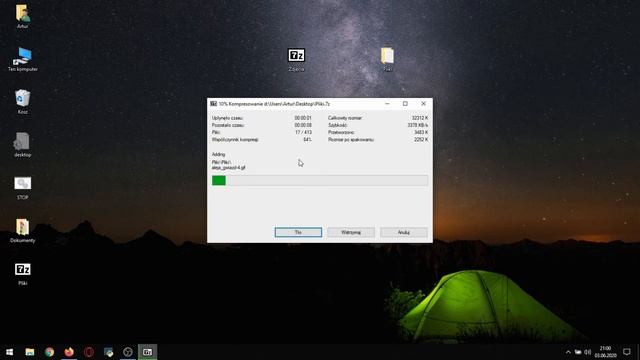Pause compression with the Wstrzymaj button

[x=351, y=232]
